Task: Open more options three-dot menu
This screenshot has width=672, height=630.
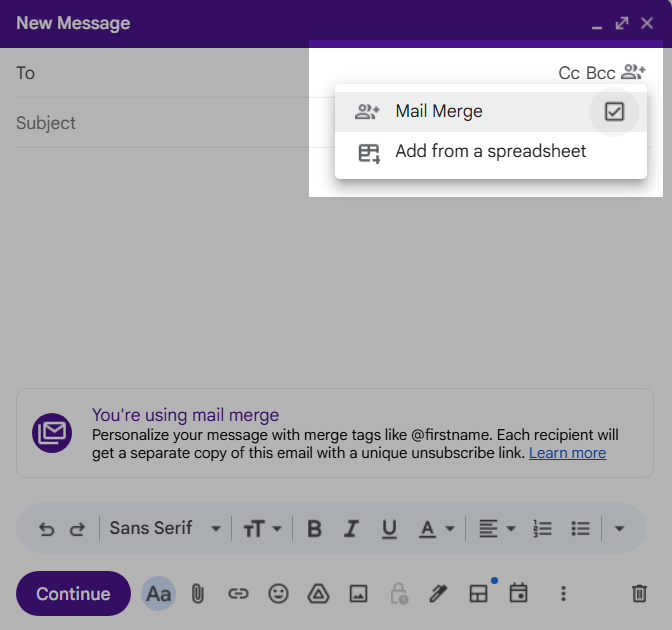Action: (563, 594)
